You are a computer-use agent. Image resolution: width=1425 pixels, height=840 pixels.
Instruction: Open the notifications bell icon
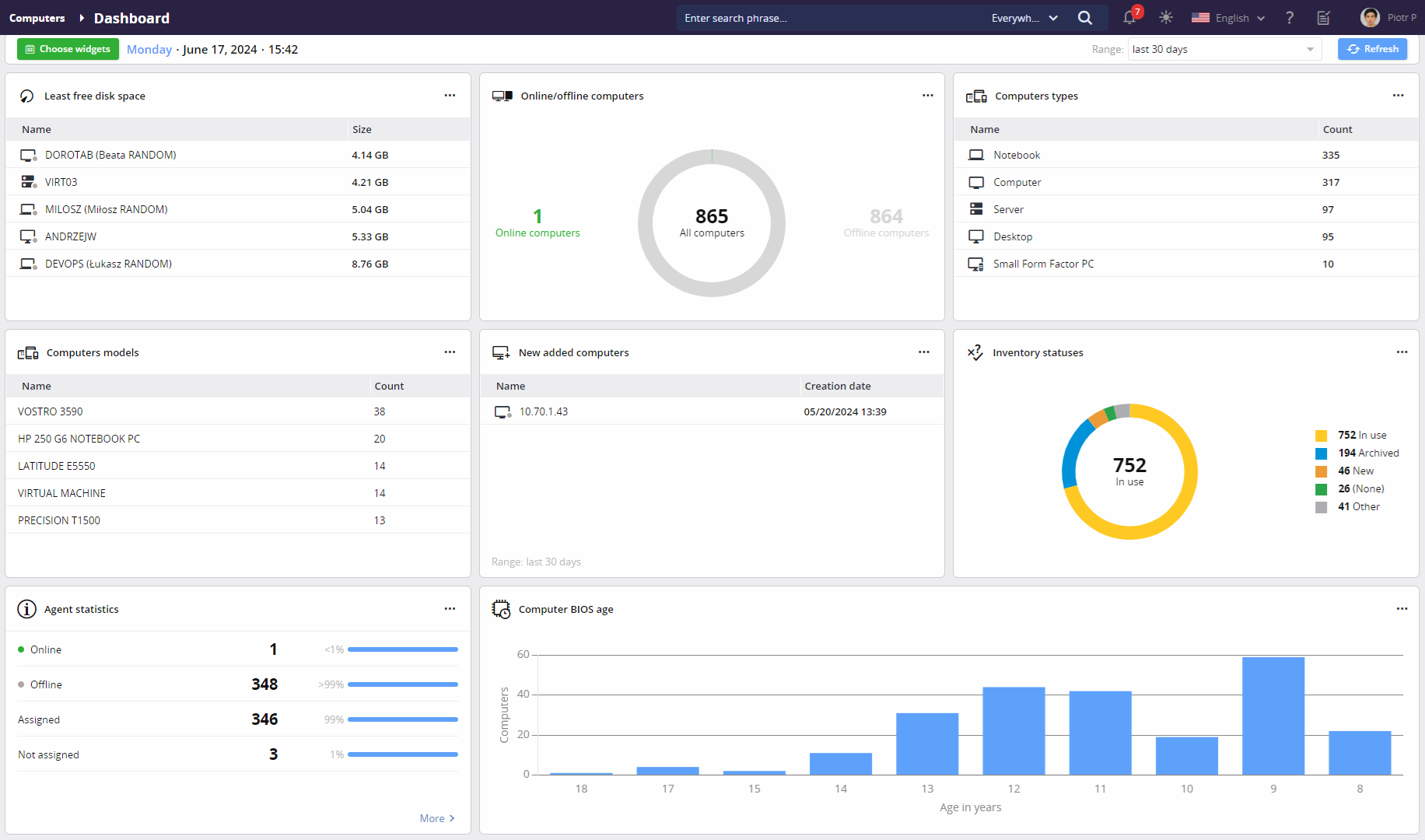[1129, 18]
